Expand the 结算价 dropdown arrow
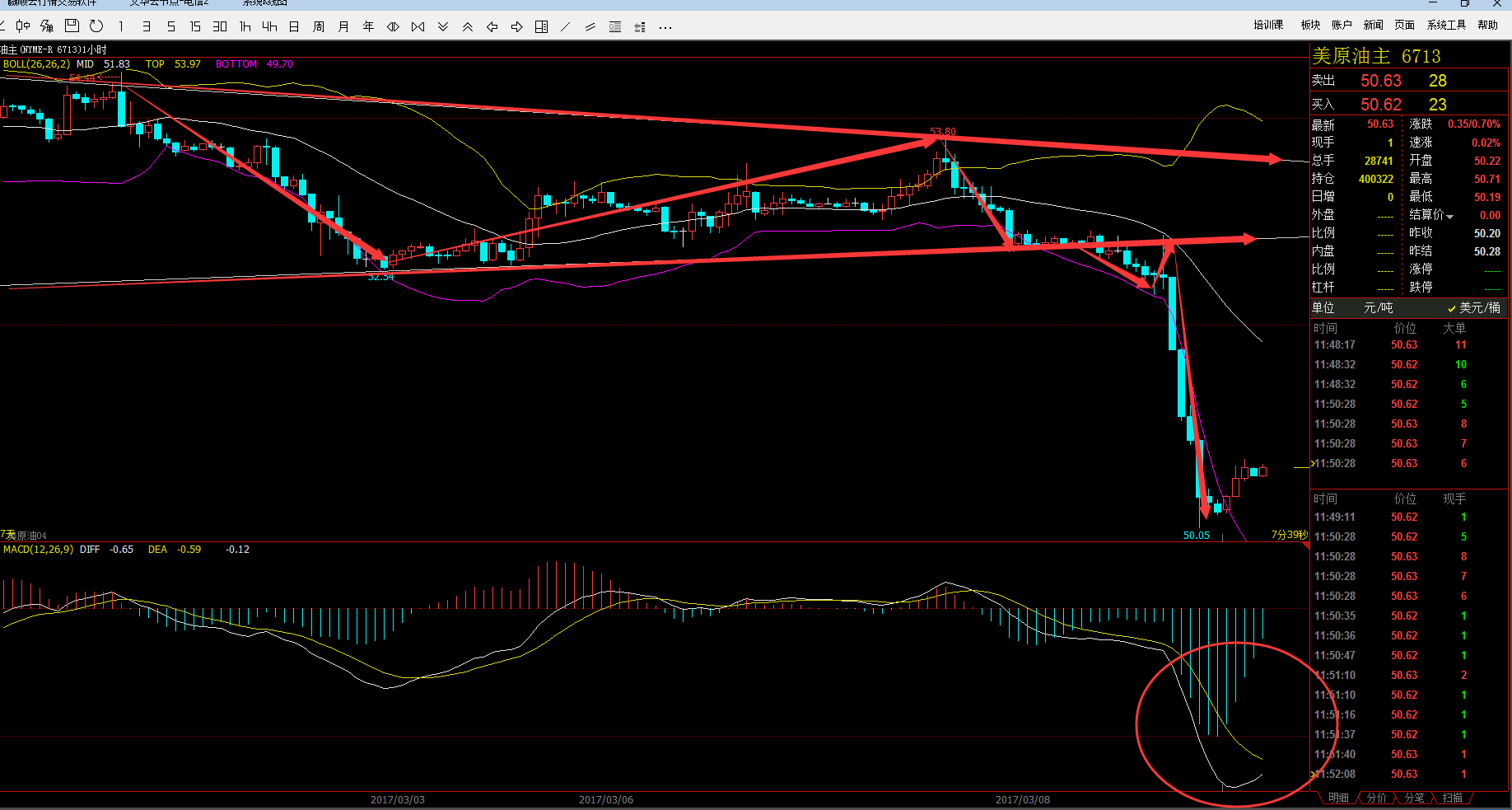1512x810 pixels. (1449, 216)
